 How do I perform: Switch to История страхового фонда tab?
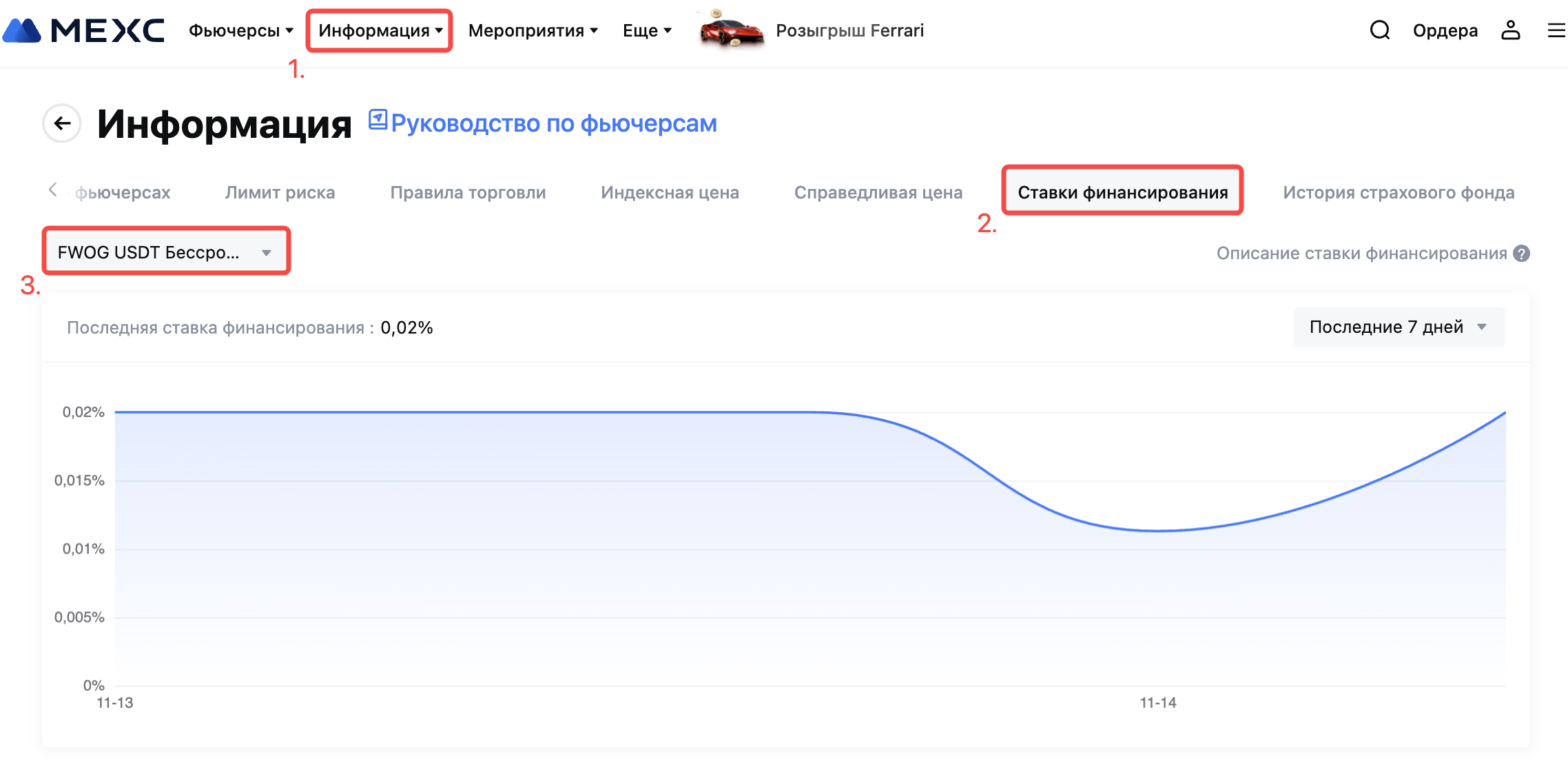[x=1398, y=192]
